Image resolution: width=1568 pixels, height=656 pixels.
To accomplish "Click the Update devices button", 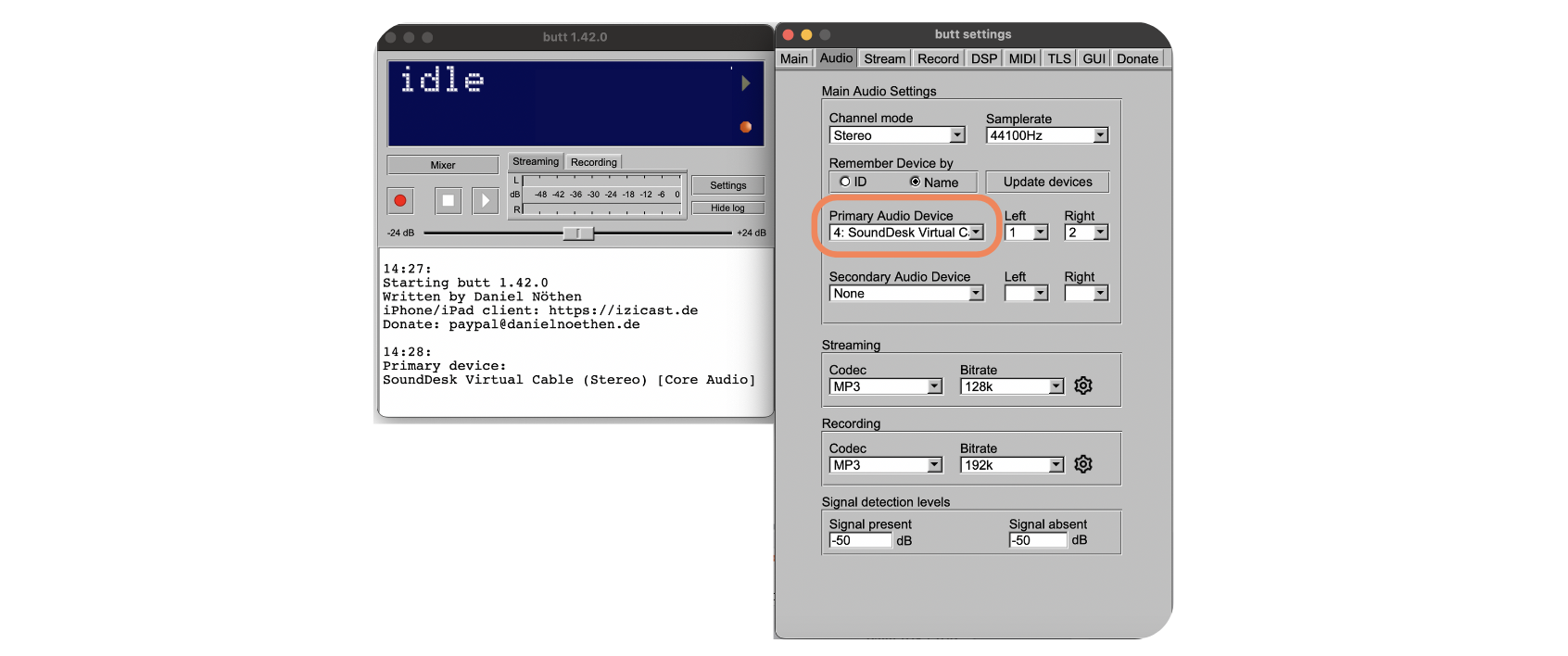I will point(1047,182).
